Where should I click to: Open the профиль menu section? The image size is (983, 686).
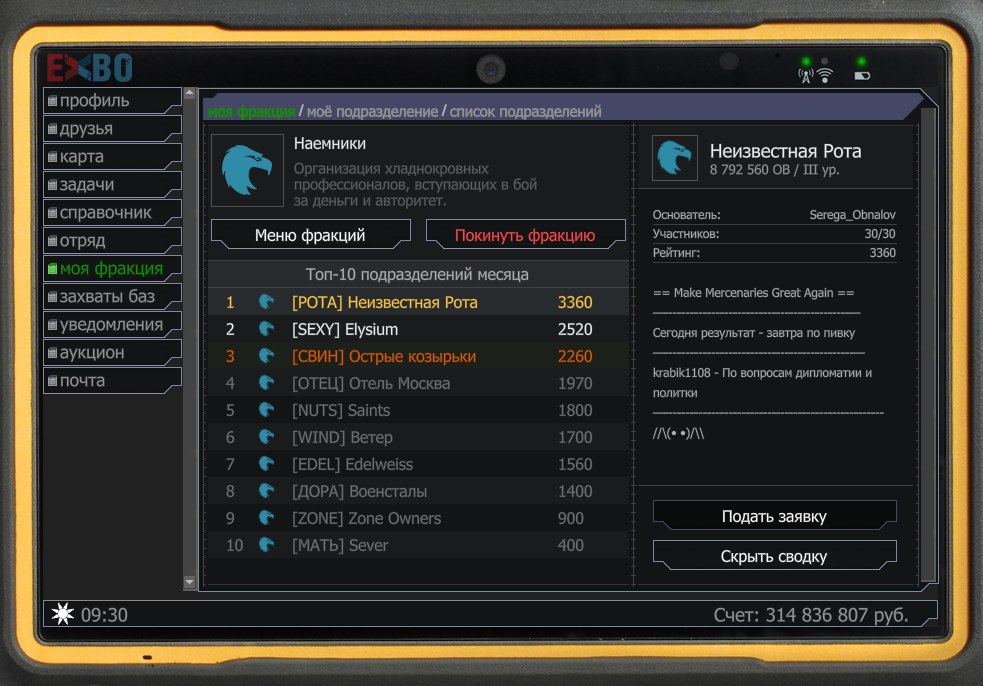(110, 101)
